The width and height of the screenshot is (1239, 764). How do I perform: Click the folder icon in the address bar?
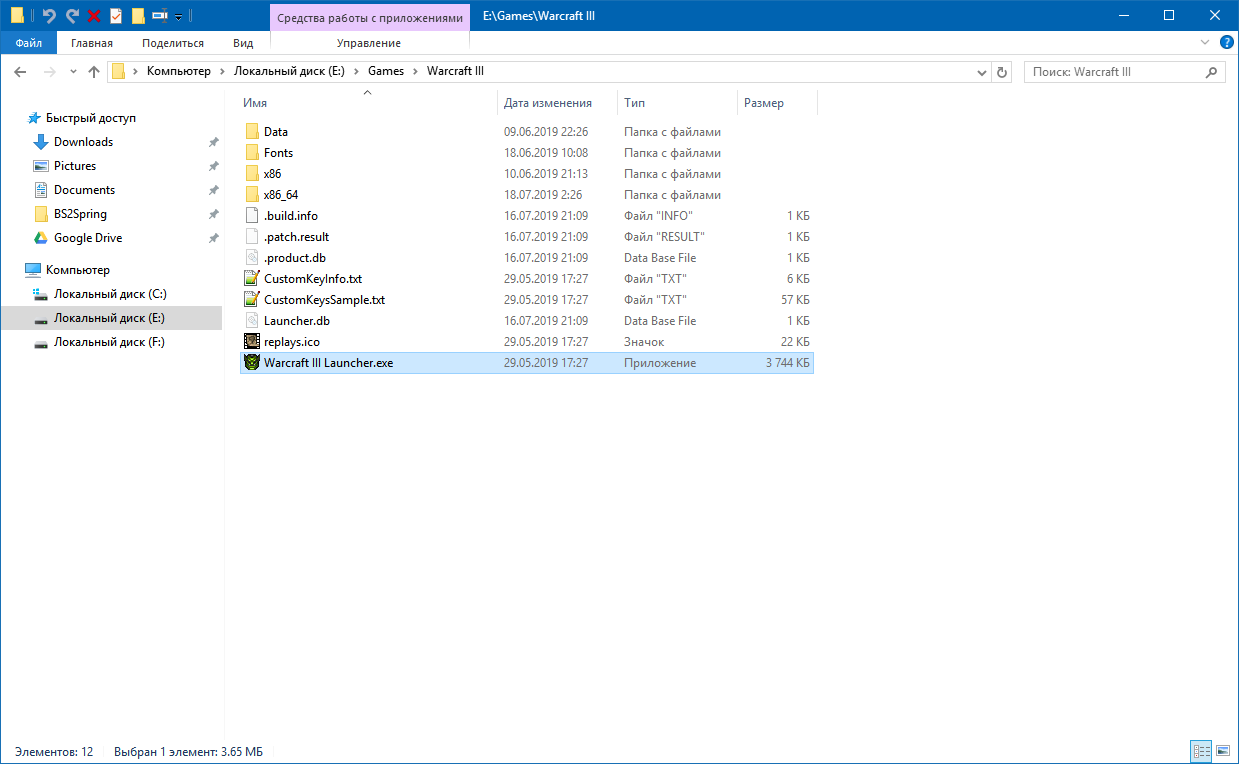point(119,72)
